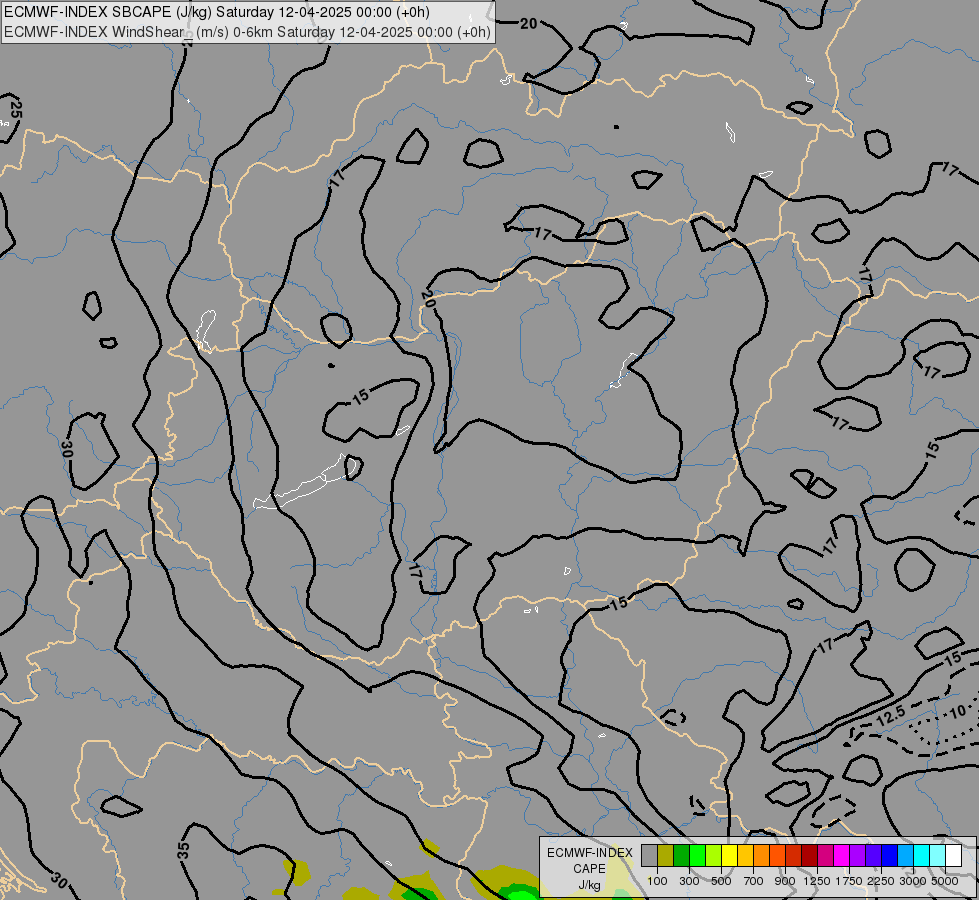This screenshot has width=979, height=900.
Task: Click legend value 2250
Action: (881, 881)
